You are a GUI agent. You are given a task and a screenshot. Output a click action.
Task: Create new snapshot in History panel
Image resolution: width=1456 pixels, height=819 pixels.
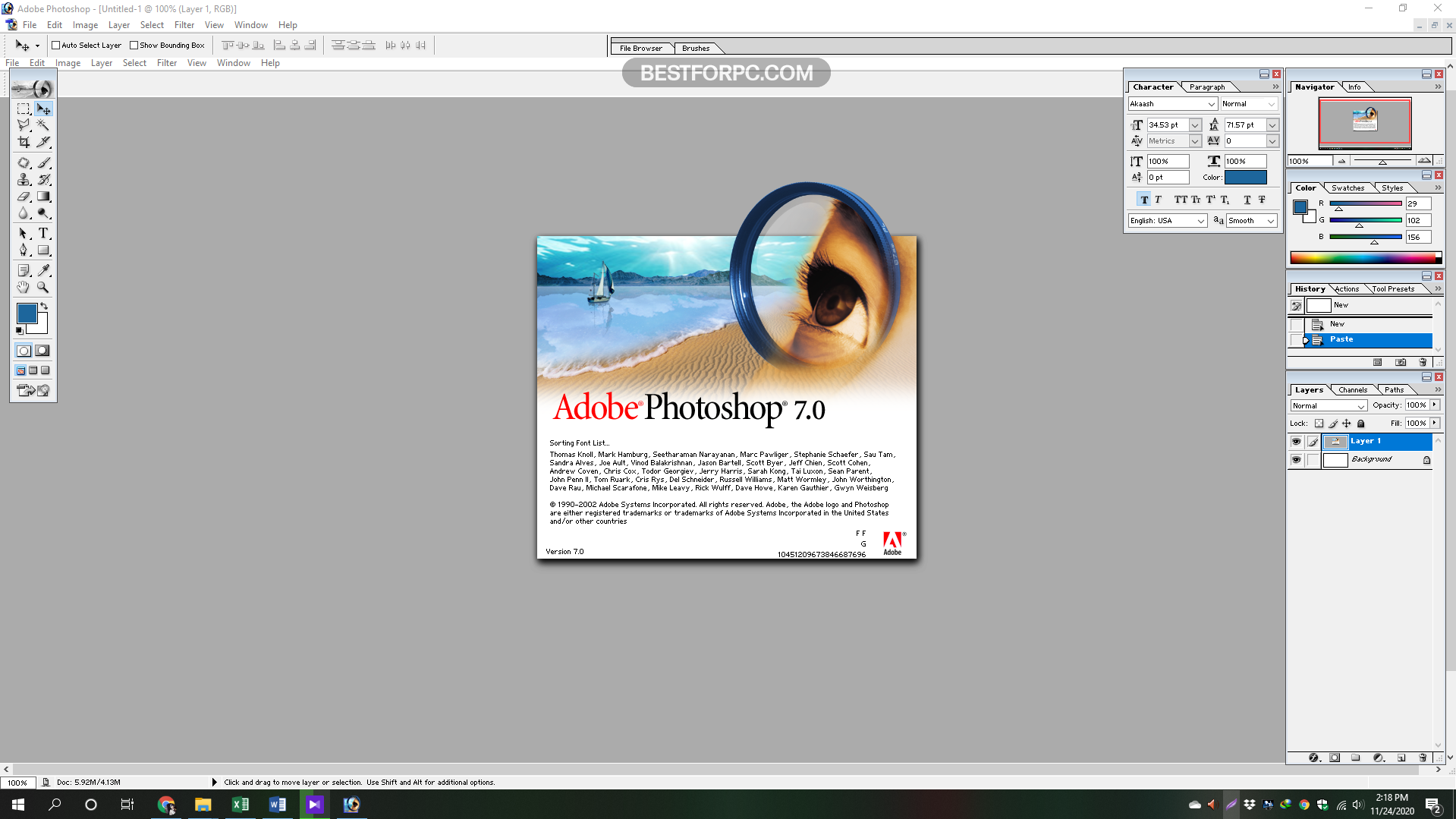coord(1401,362)
